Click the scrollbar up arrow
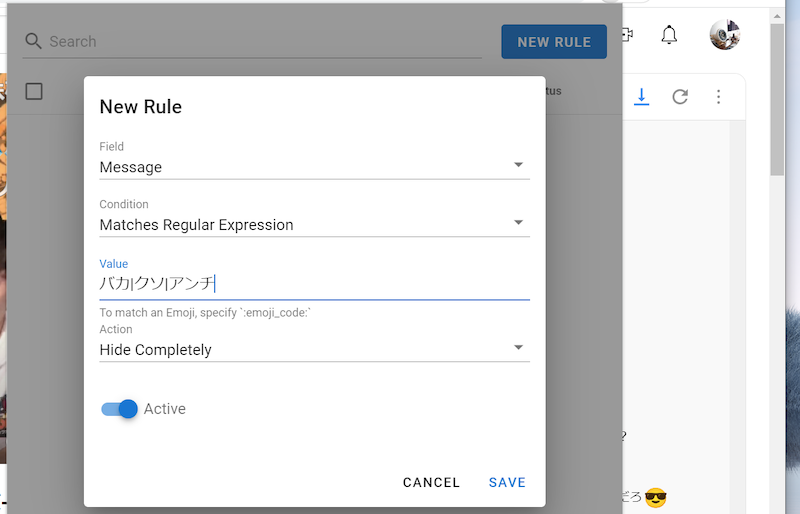Viewport: 800px width, 514px height. pos(778,14)
